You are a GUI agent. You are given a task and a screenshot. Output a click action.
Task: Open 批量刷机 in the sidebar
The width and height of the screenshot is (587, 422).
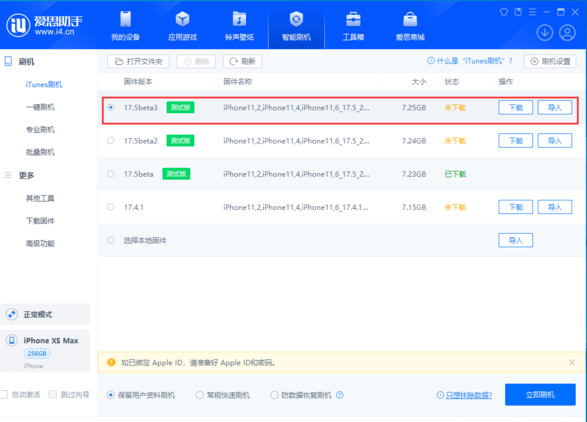(40, 152)
